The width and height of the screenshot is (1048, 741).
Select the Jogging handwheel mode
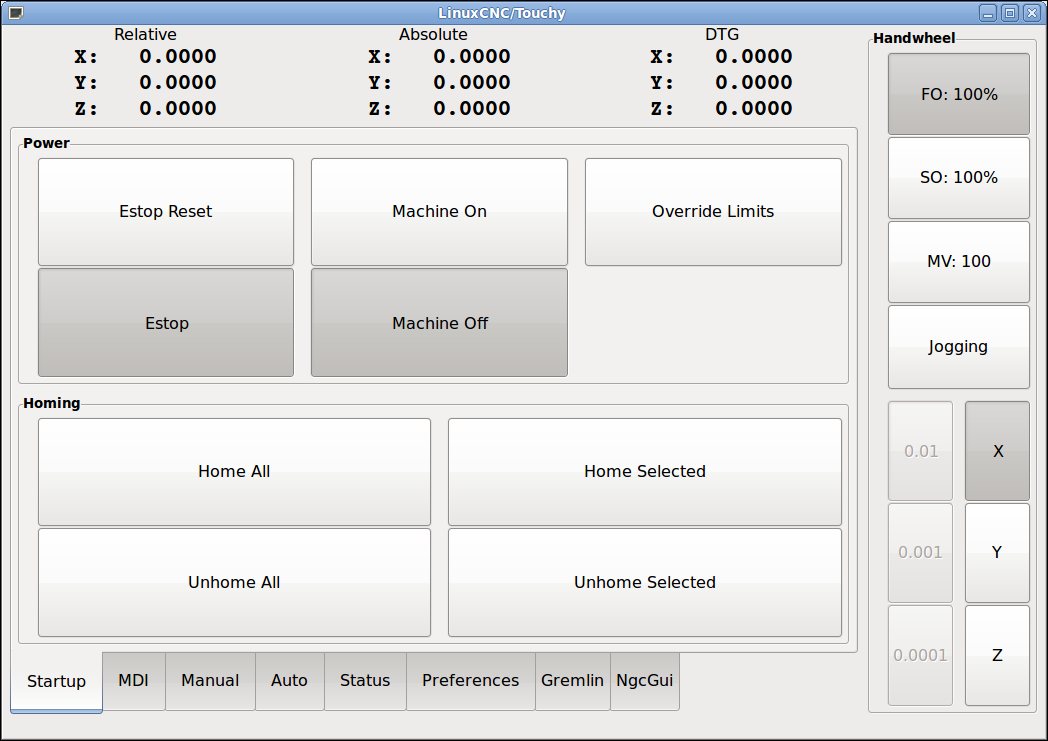(958, 347)
